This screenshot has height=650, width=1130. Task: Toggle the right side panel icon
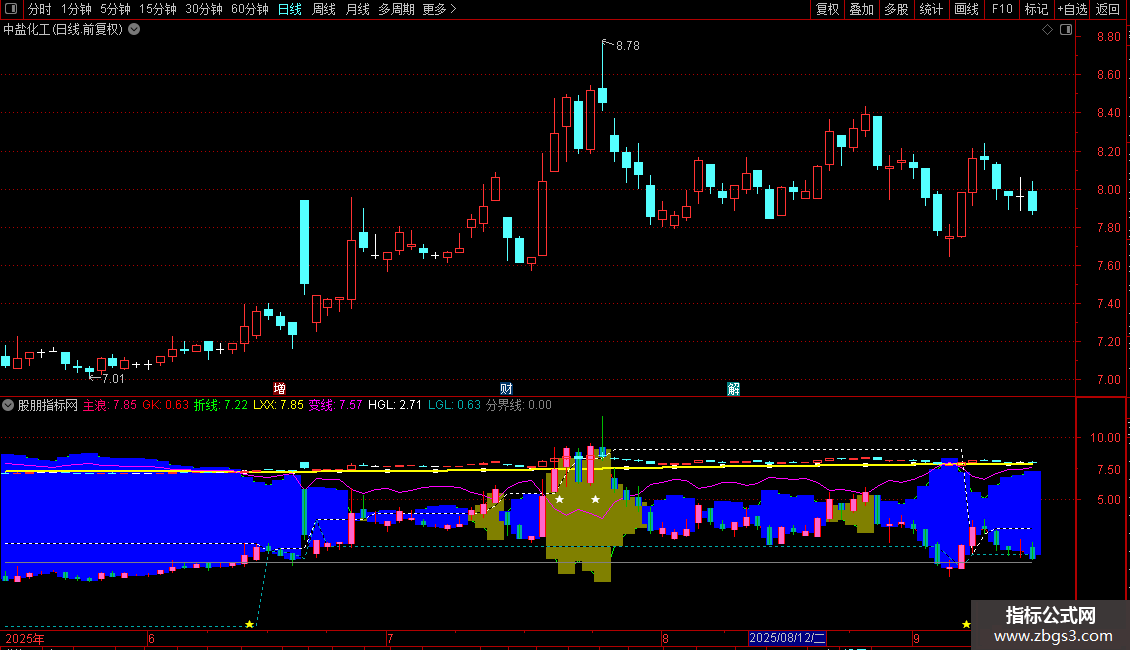tap(1066, 30)
